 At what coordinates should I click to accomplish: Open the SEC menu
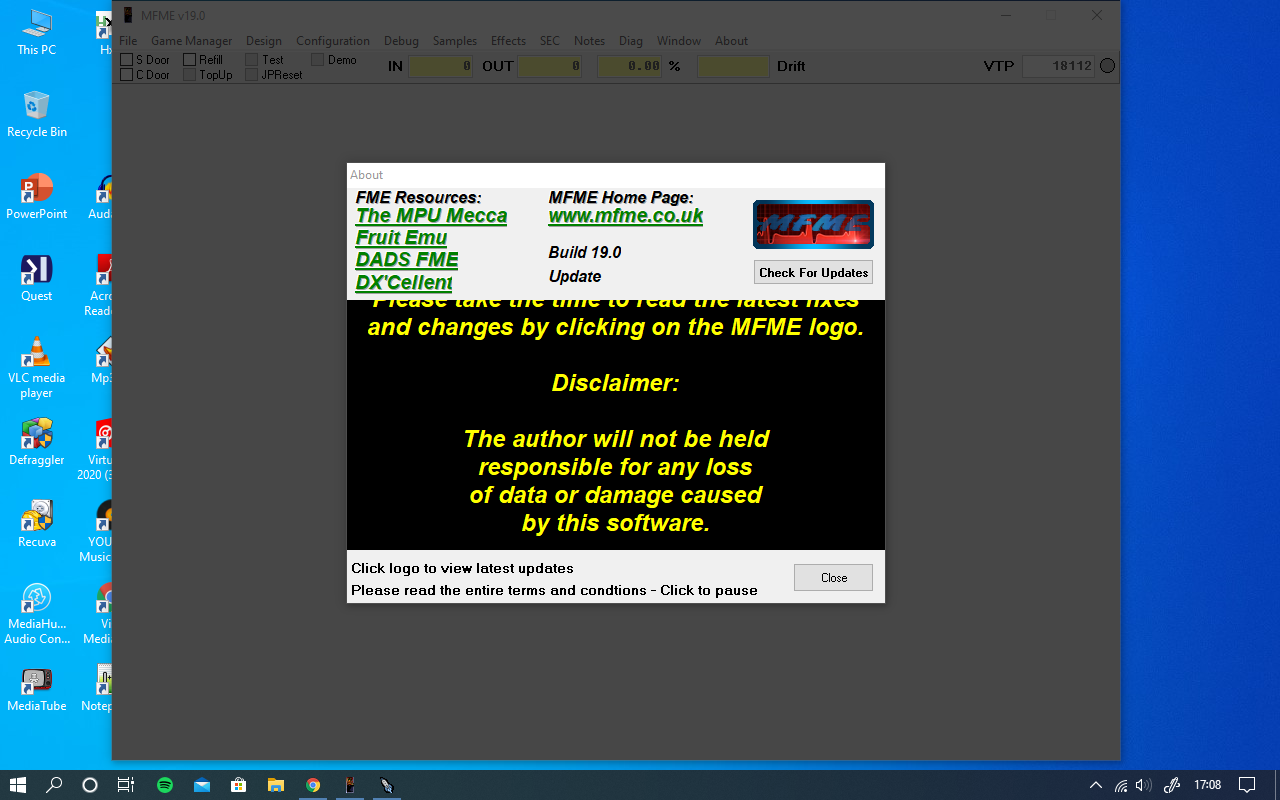550,41
